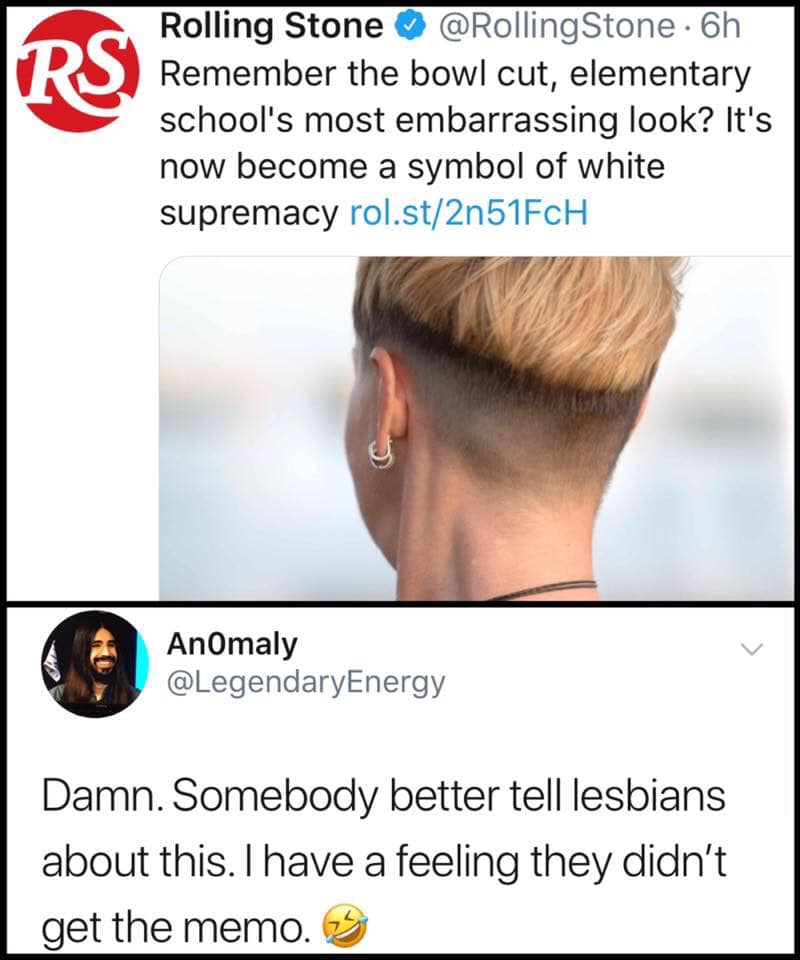Click the silver hoop earring in the photo
800x960 pixels.
point(382,452)
